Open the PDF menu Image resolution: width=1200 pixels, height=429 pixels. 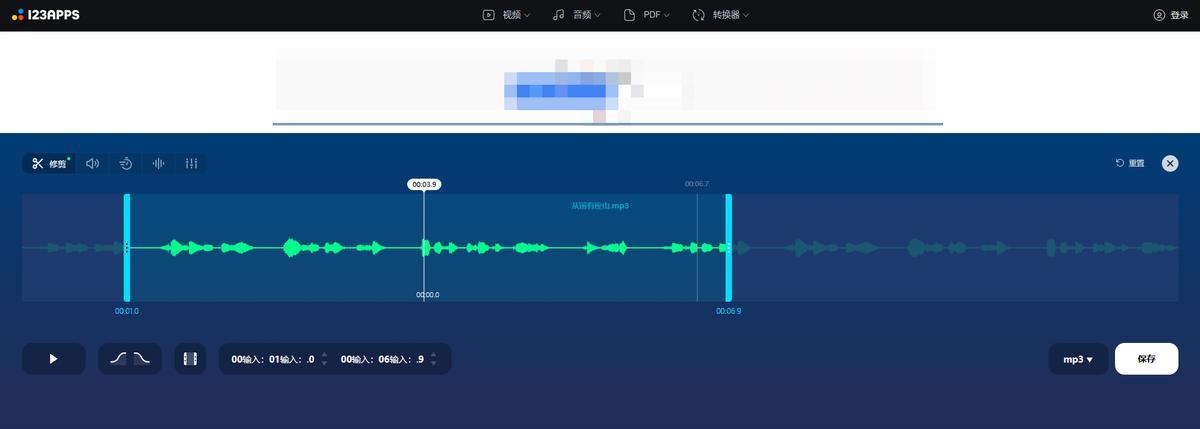coord(646,15)
